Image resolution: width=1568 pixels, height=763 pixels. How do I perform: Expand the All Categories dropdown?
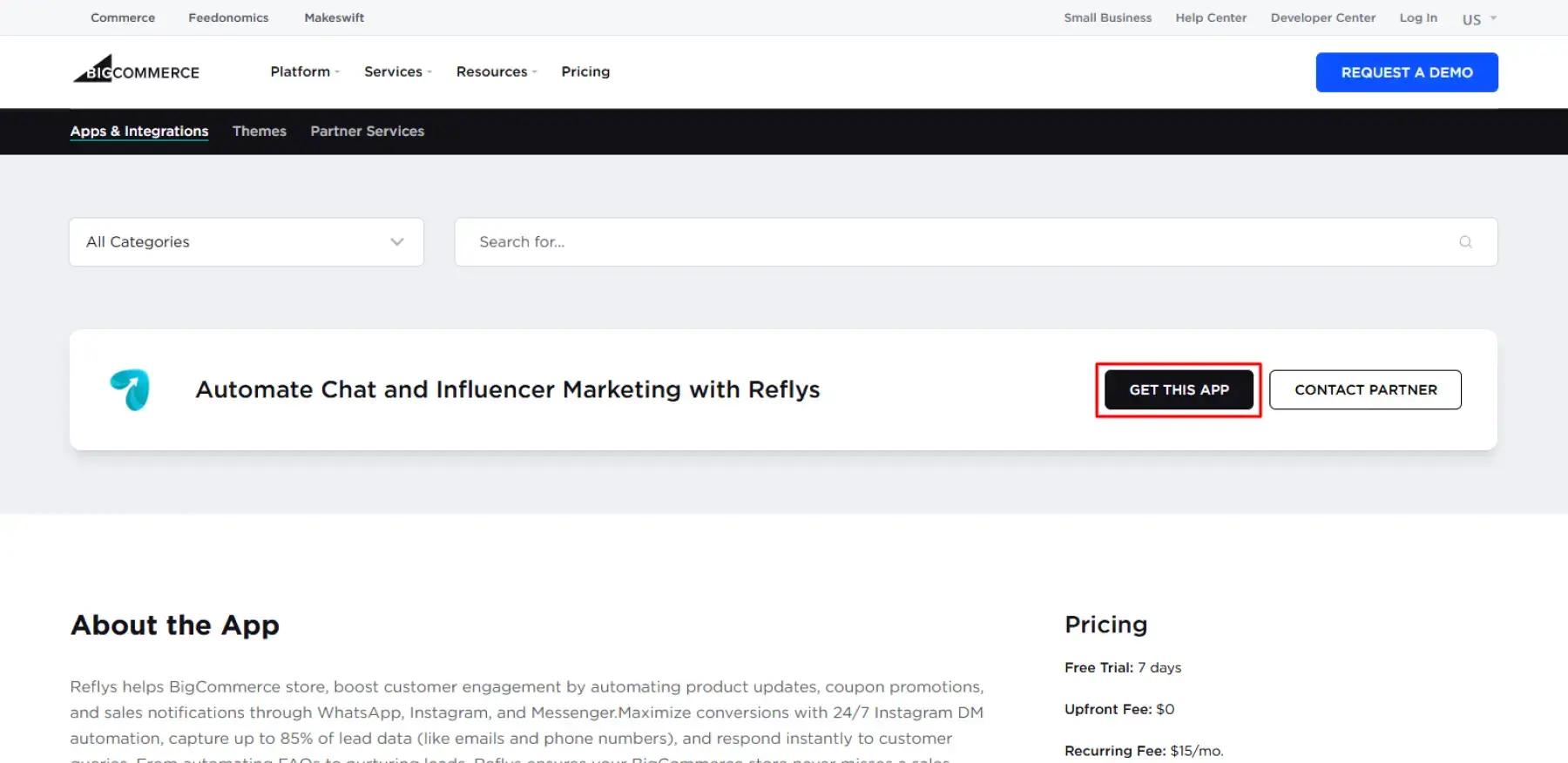(246, 242)
